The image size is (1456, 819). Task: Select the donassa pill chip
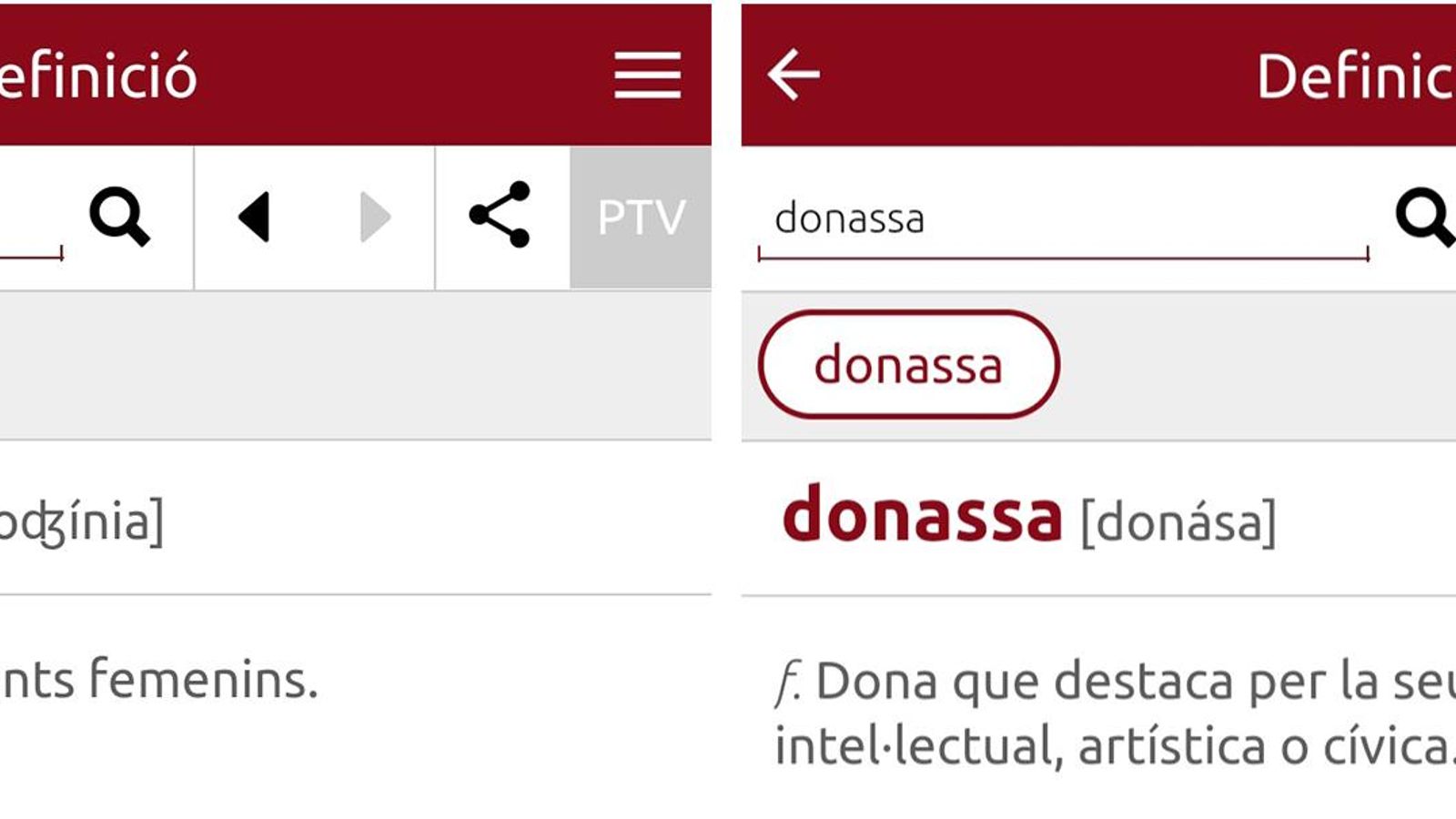[908, 364]
